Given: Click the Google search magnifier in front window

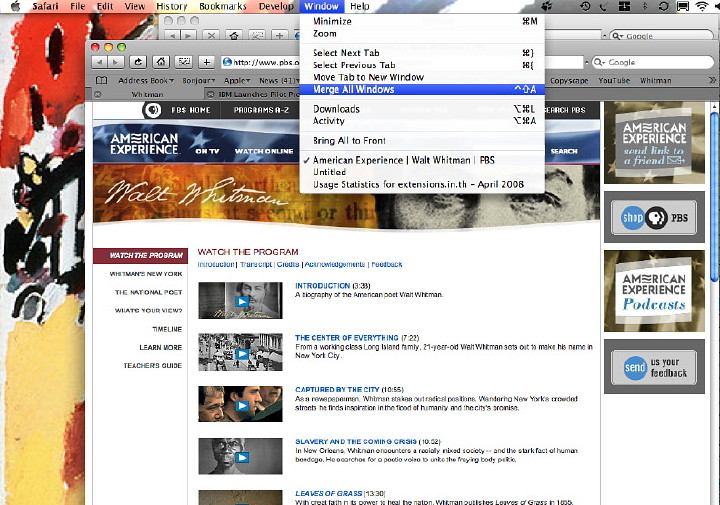Looking at the screenshot, I should coord(598,62).
